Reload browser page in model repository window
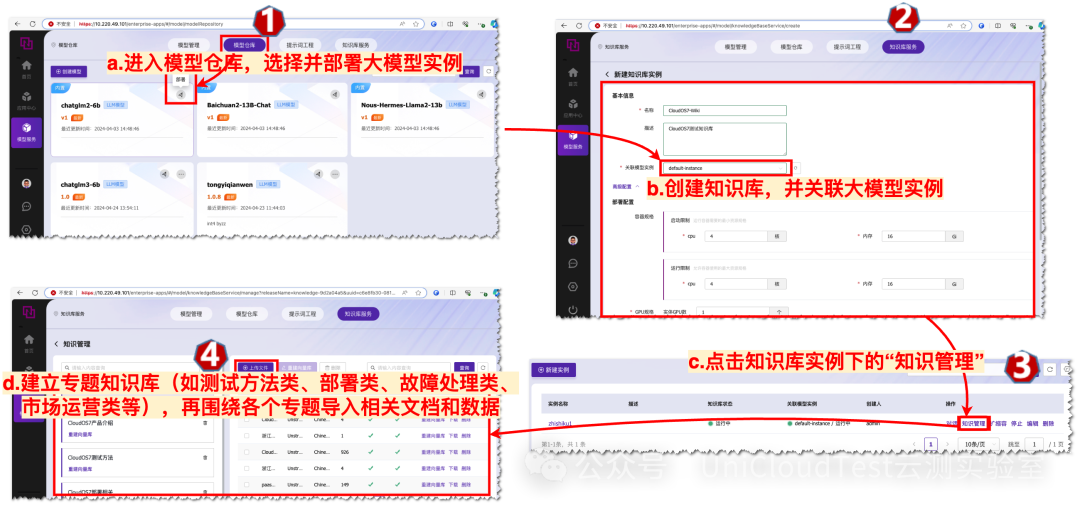Viewport: 1080px width, 510px height. click(33, 24)
